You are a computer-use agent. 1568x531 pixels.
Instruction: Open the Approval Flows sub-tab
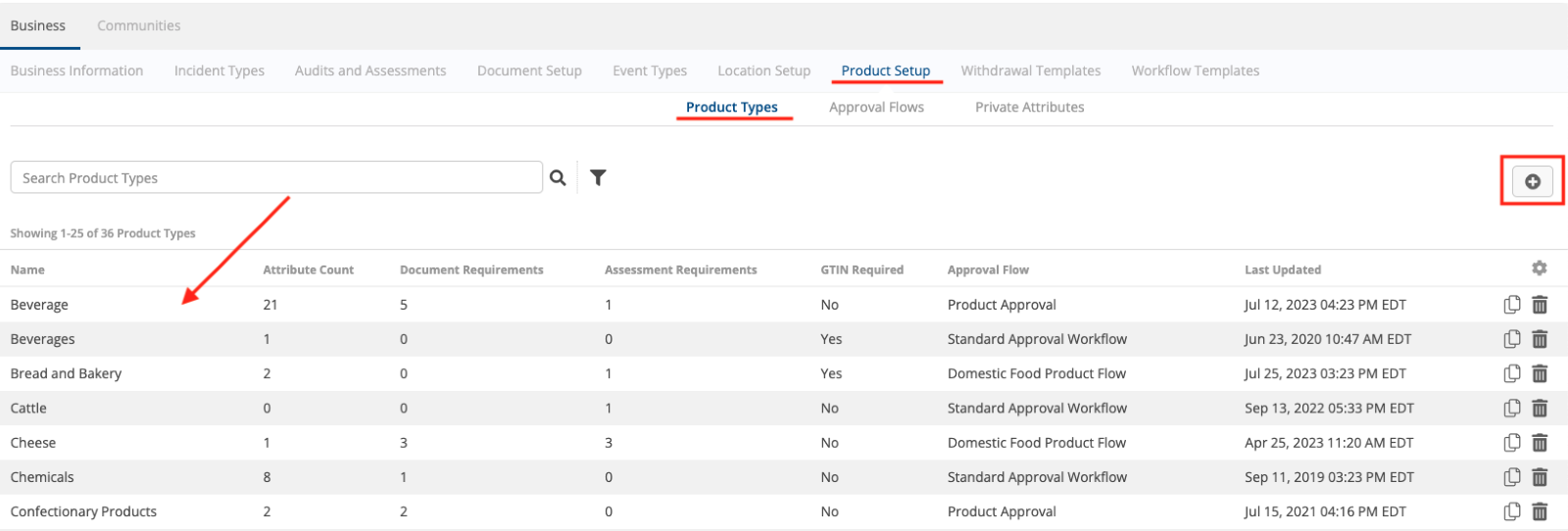876,107
